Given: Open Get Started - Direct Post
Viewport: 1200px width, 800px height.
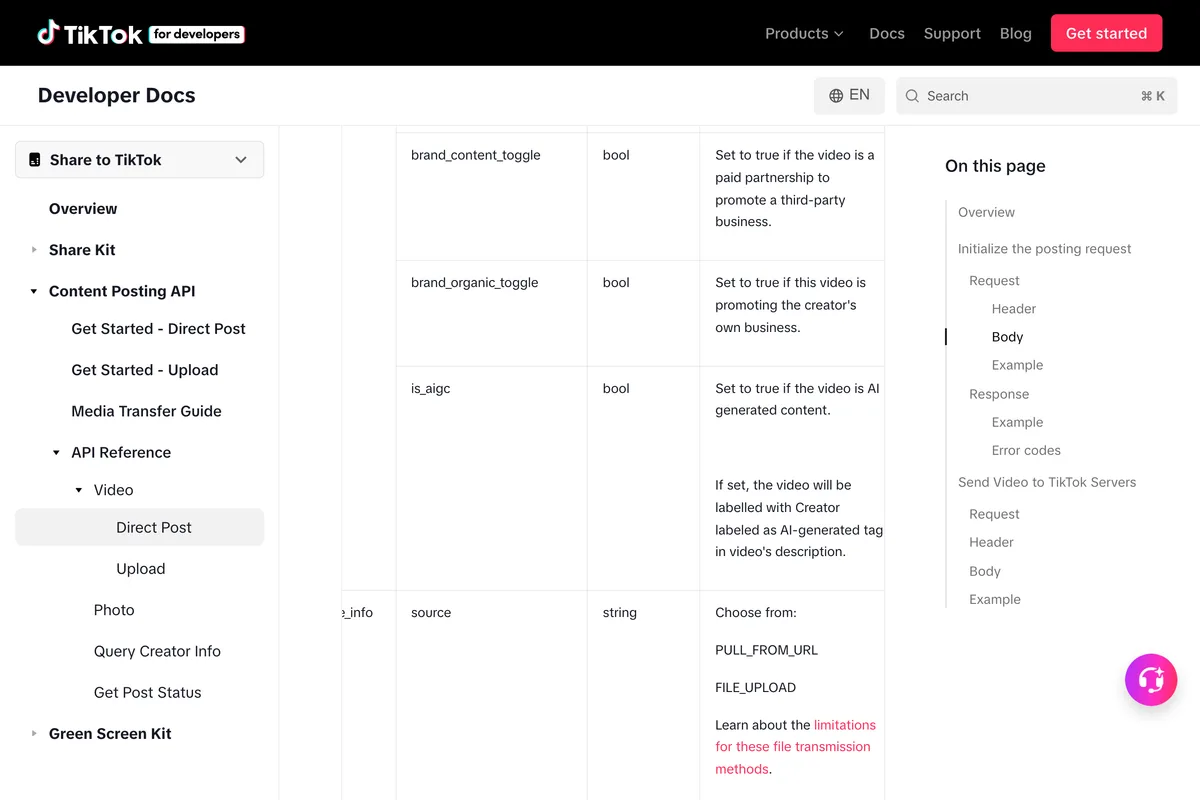Looking at the screenshot, I should (x=158, y=329).
